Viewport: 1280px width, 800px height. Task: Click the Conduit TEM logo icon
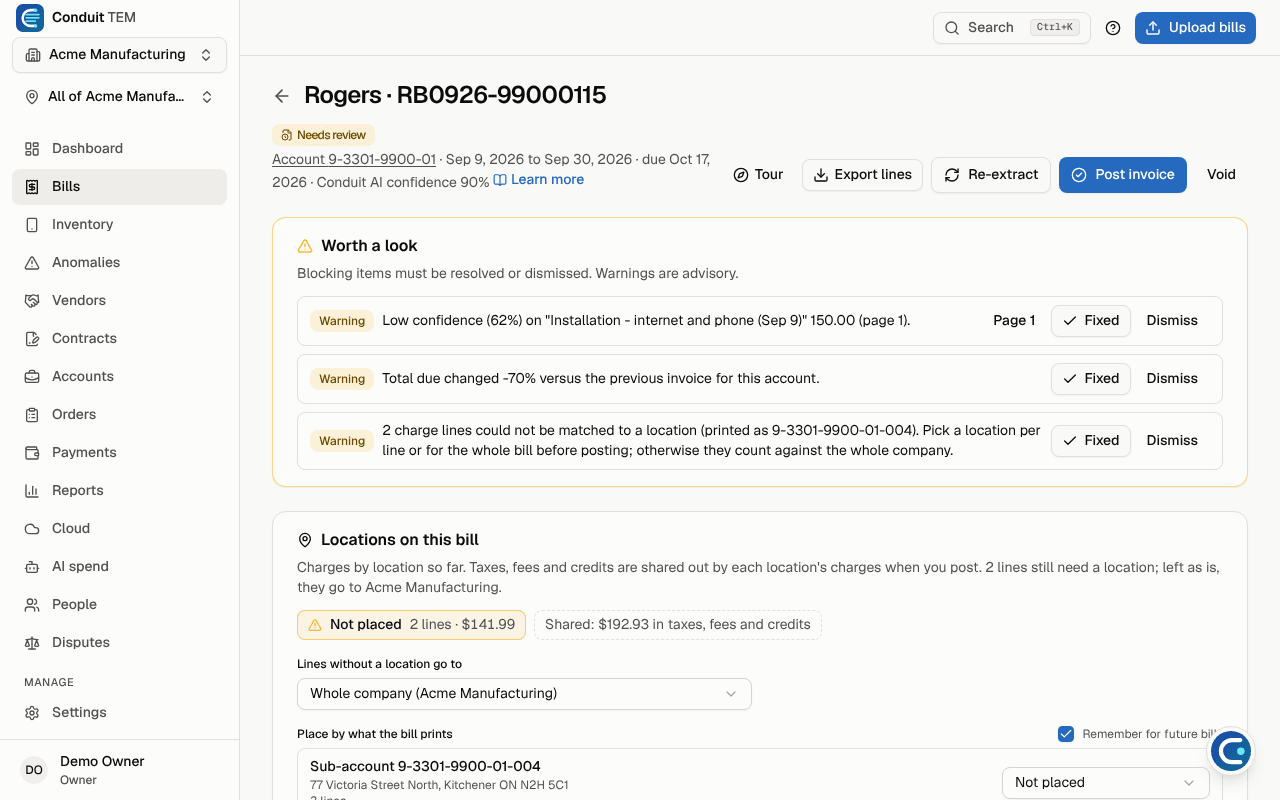click(x=30, y=18)
